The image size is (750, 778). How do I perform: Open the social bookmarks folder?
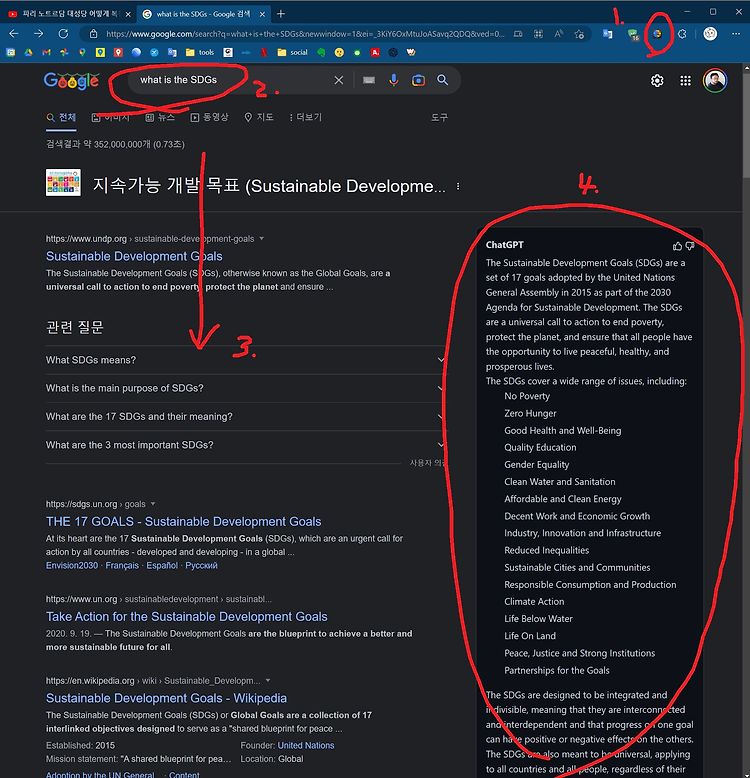coord(292,52)
